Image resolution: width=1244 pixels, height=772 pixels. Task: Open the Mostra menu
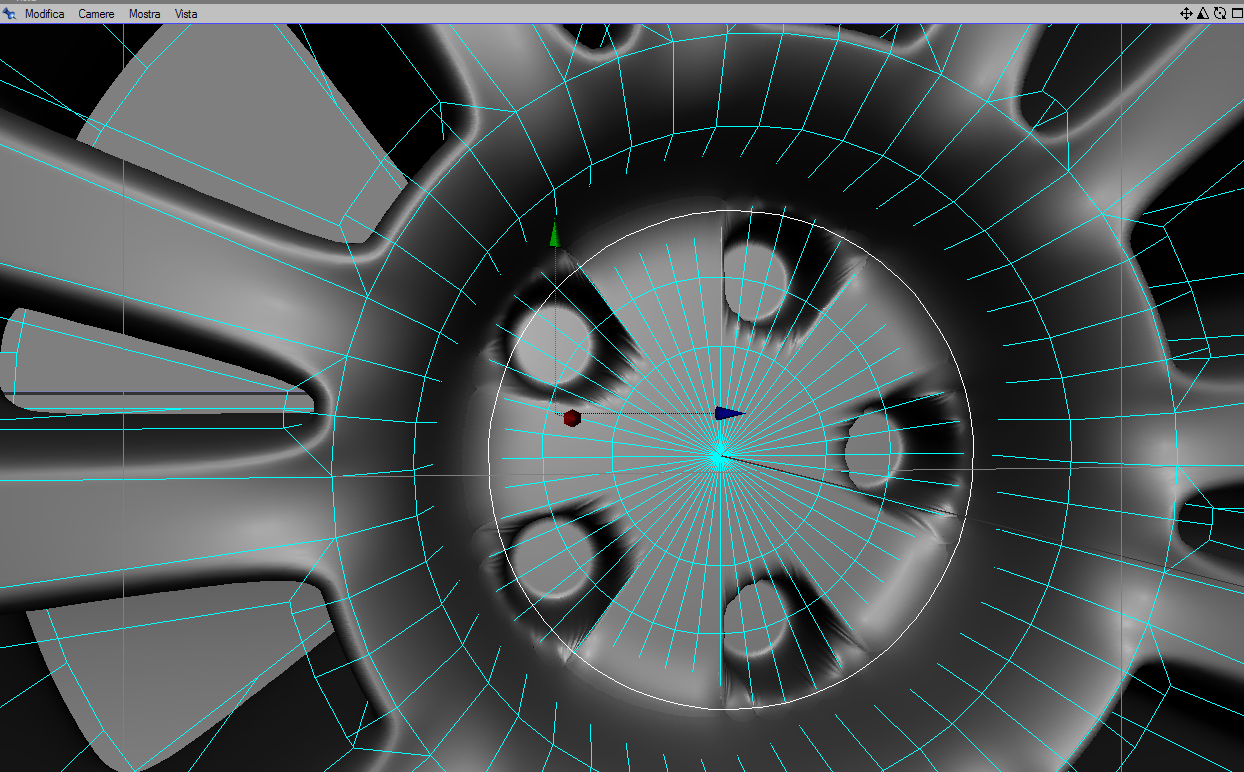145,14
